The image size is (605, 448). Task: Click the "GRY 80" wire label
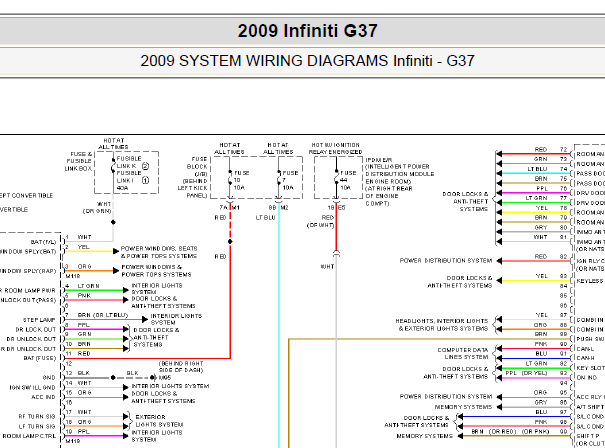pyautogui.click(x=551, y=227)
